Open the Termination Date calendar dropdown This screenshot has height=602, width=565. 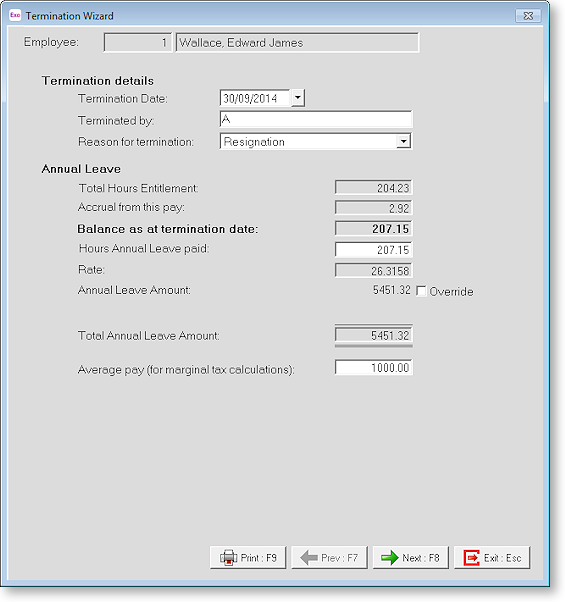coord(298,98)
